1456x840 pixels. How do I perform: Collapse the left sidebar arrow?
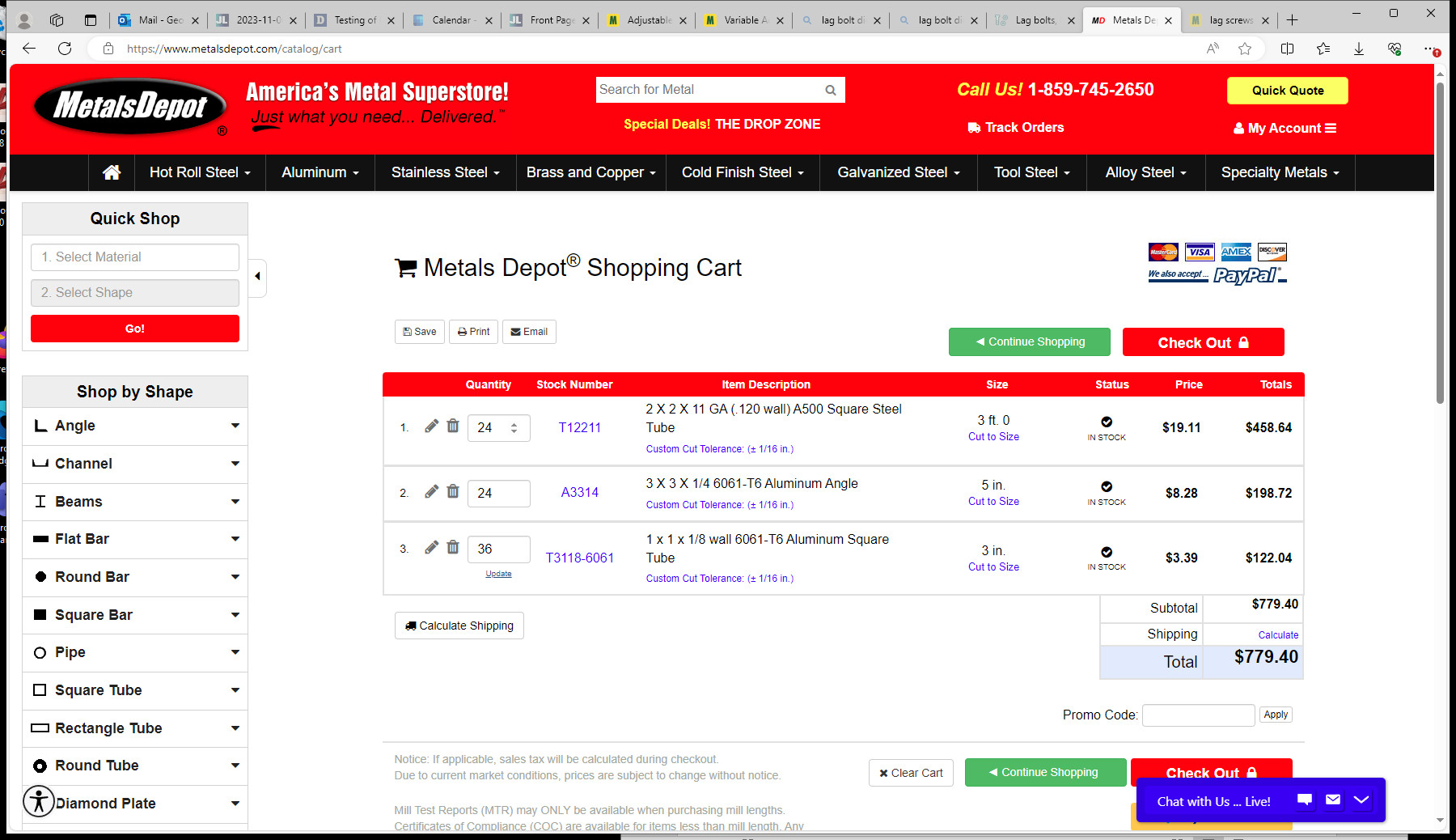257,277
